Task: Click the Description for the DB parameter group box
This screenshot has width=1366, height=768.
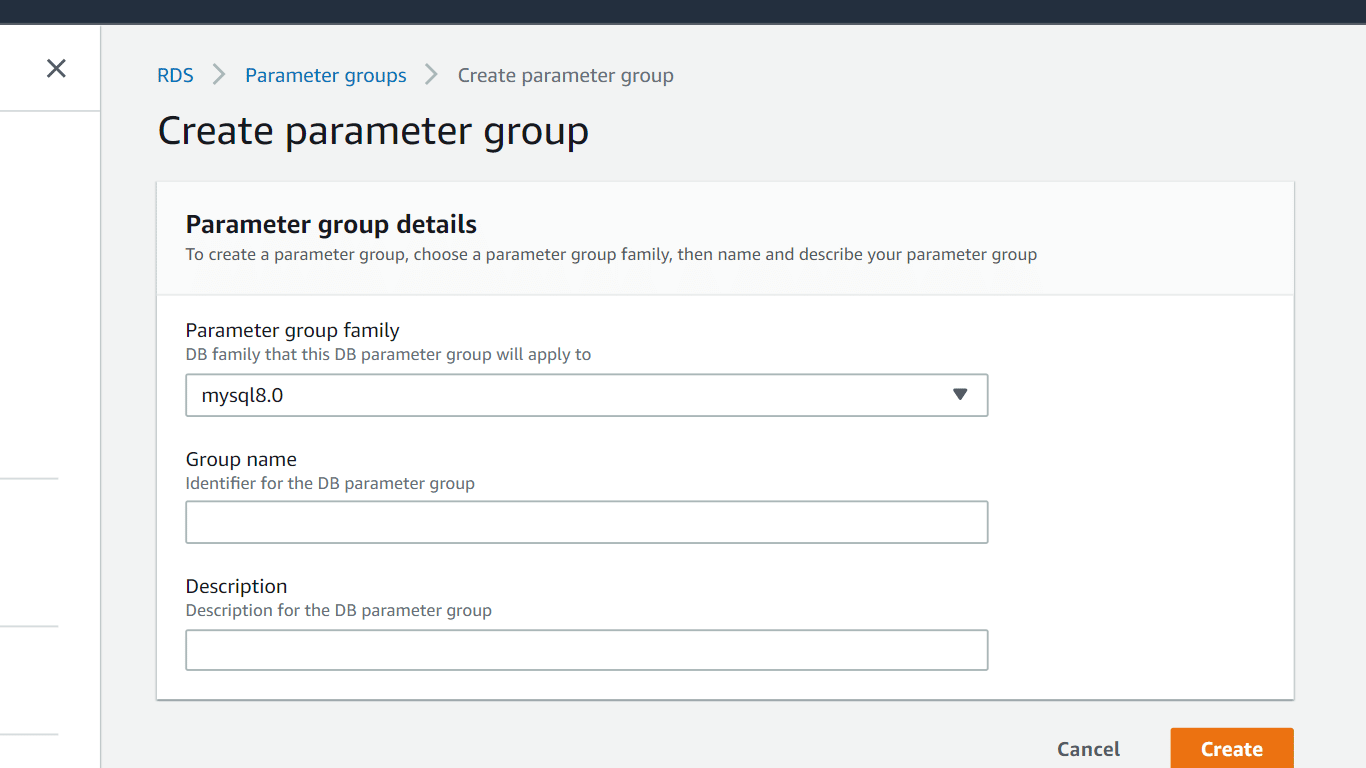Action: [586, 650]
